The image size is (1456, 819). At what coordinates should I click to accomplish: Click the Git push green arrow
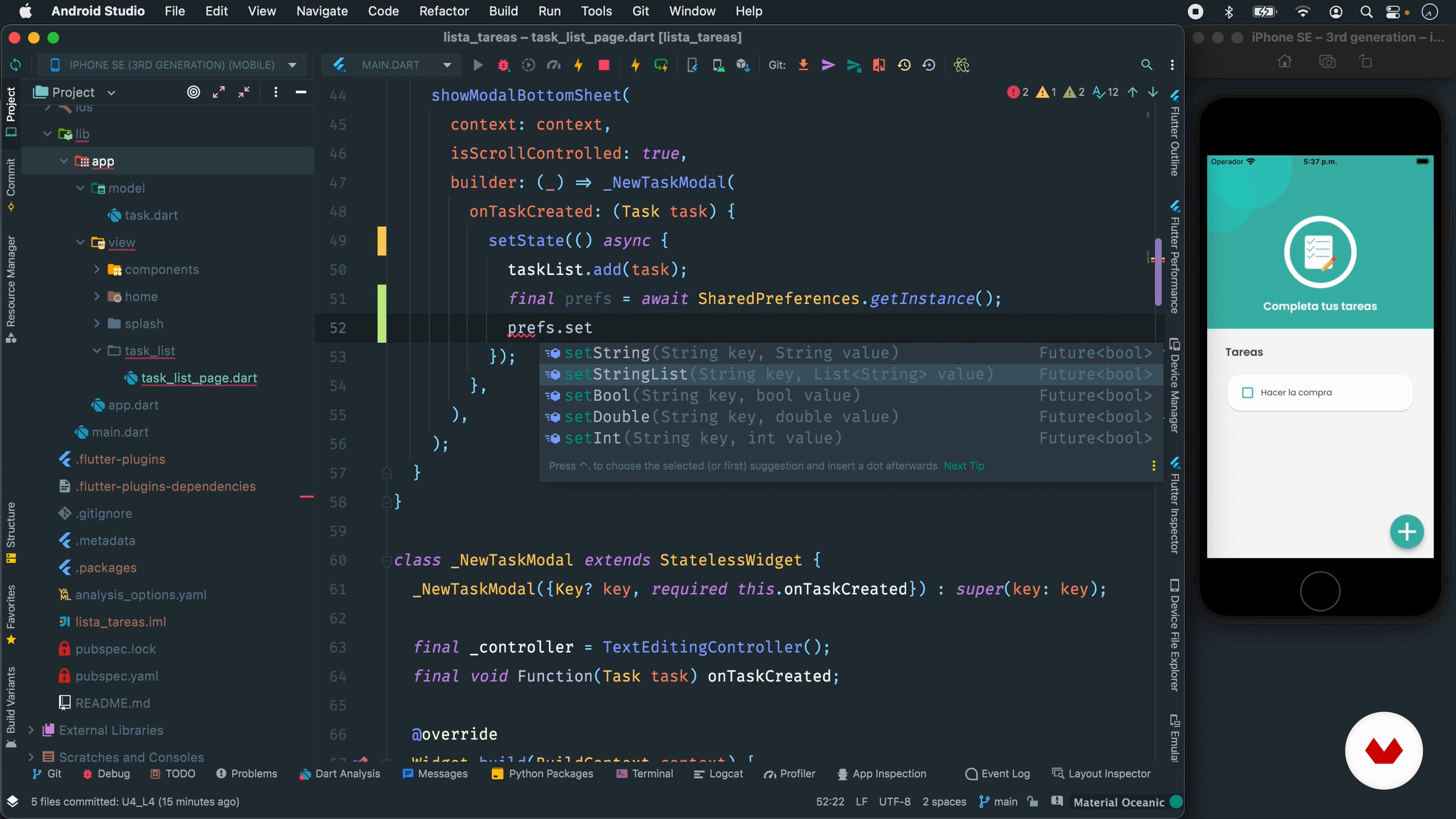pos(854,65)
